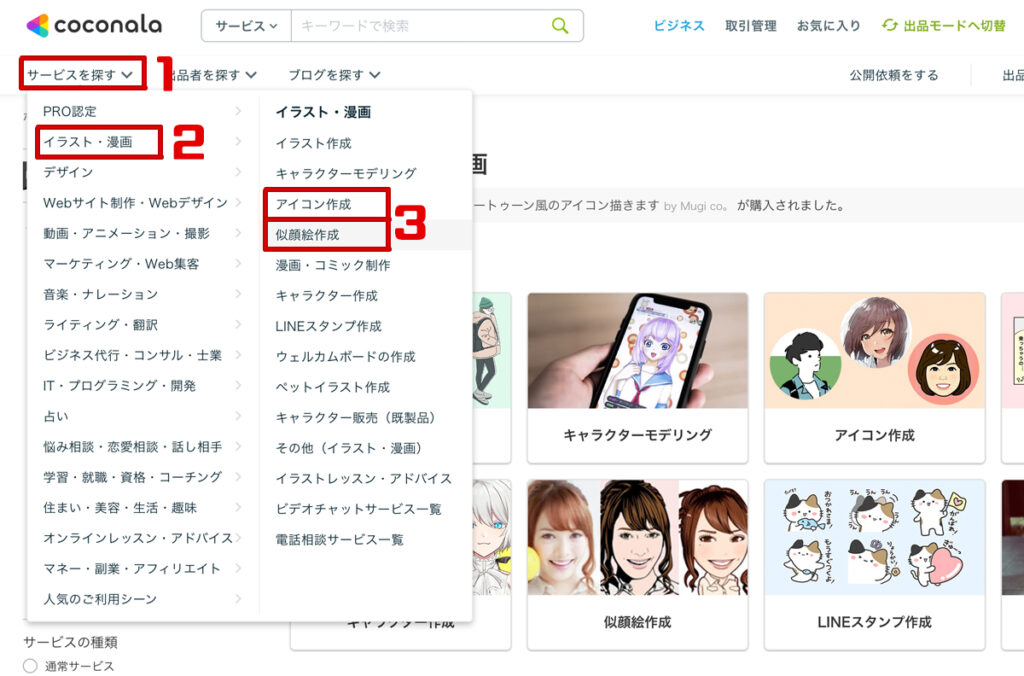1024x676 pixels.
Task: Click chevron next to デザイン
Action: tap(238, 172)
